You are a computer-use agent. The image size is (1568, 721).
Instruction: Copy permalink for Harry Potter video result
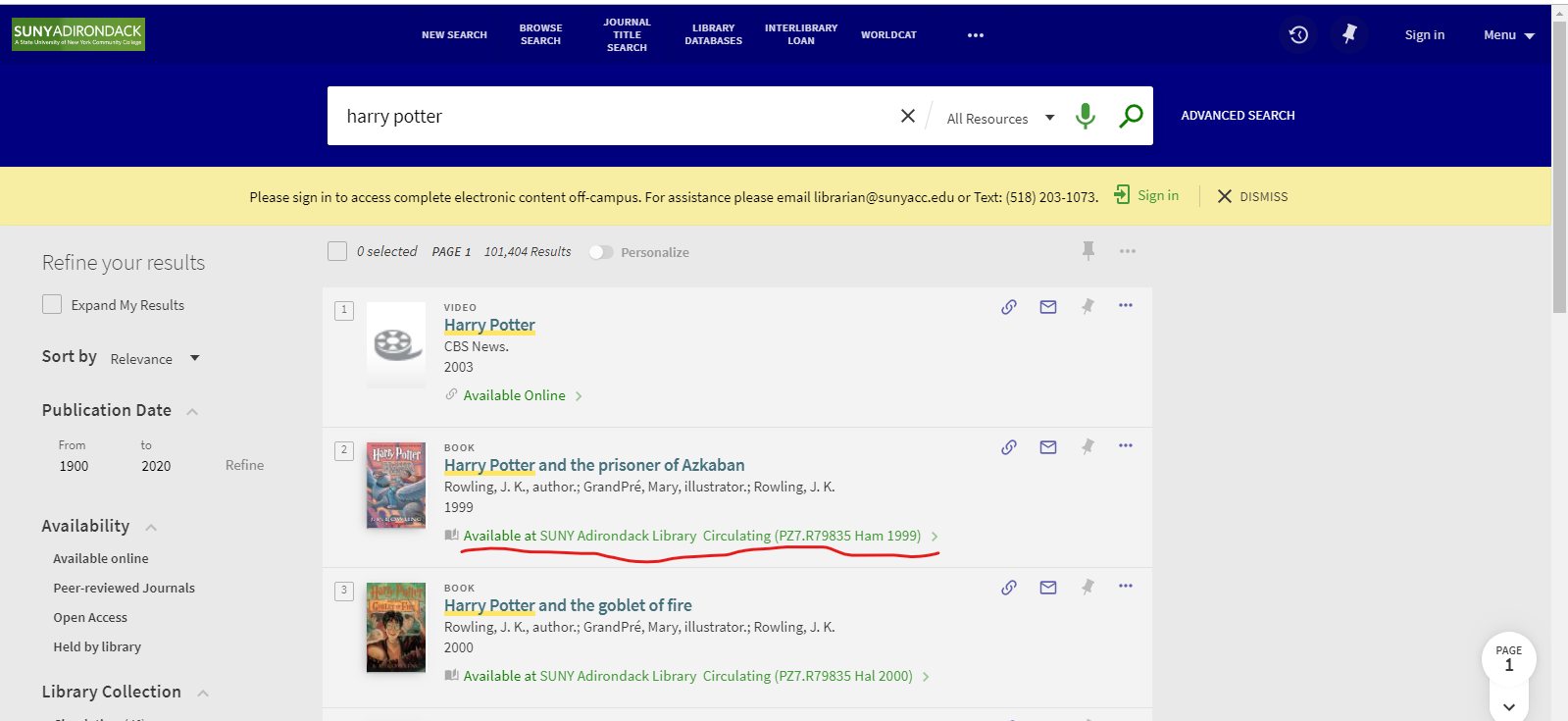click(x=1009, y=307)
